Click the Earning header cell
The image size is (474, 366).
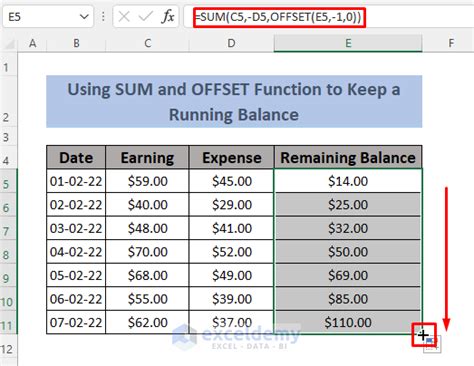[x=147, y=157]
